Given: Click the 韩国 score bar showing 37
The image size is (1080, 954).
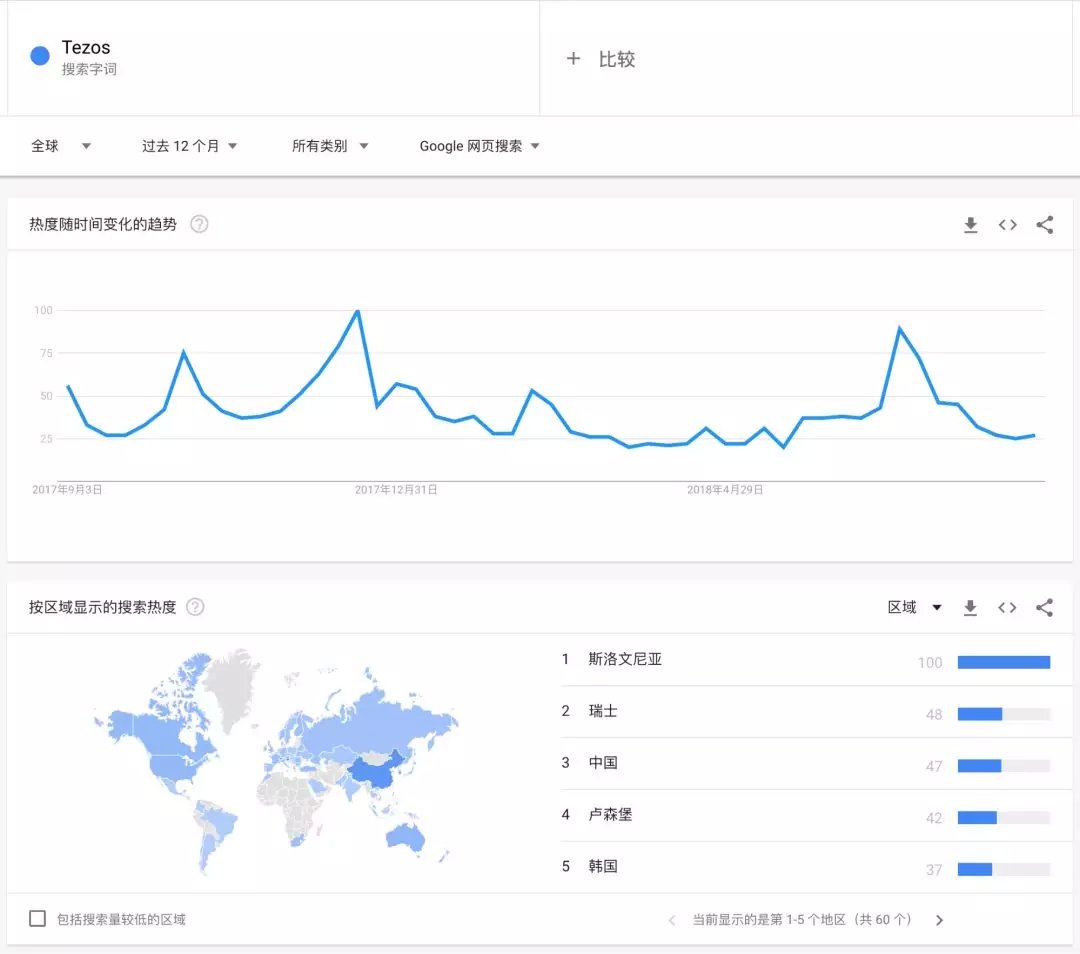Looking at the screenshot, I should tap(1004, 869).
